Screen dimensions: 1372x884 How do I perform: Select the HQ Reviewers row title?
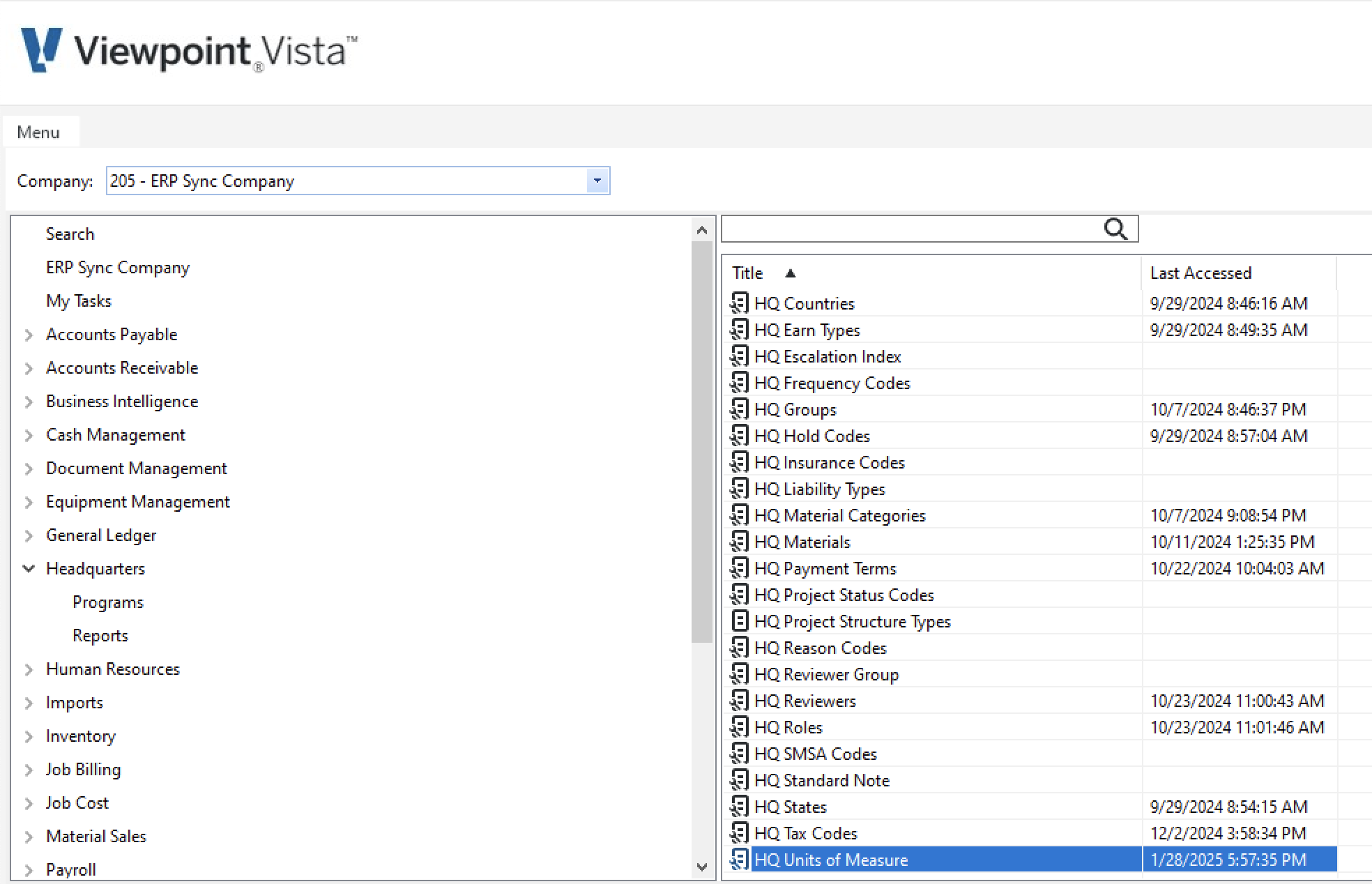805,701
